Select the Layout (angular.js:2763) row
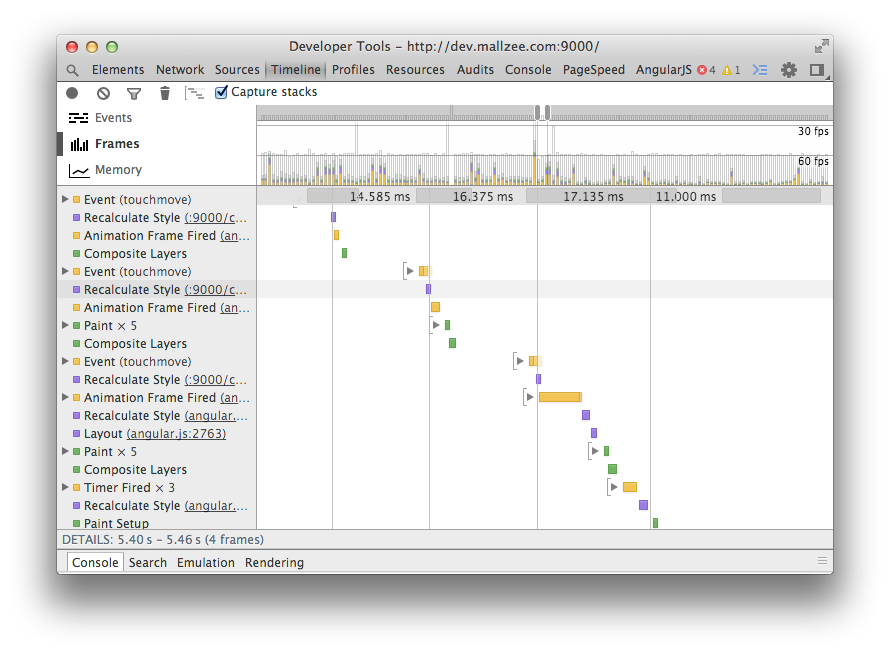This screenshot has width=890, height=653. 157,433
